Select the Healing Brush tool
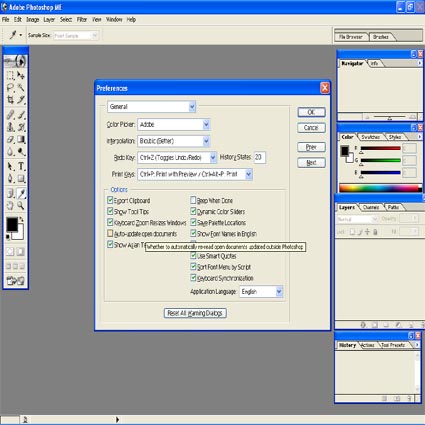Screen dimensions: 425x425 (10, 115)
